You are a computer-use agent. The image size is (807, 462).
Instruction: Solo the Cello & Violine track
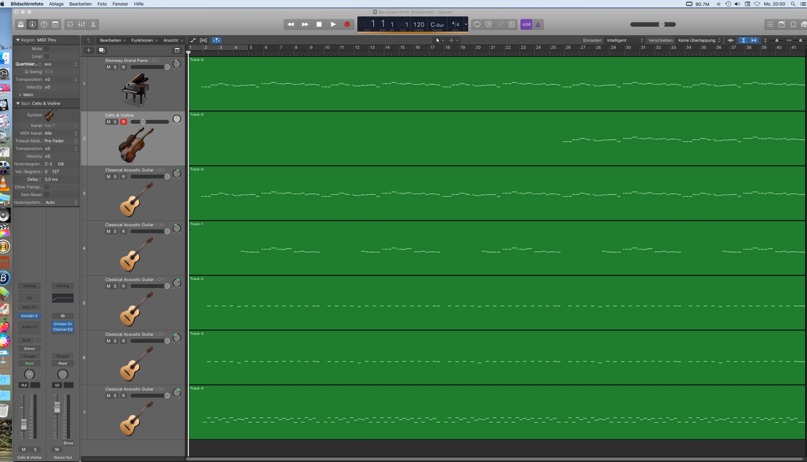pos(115,122)
